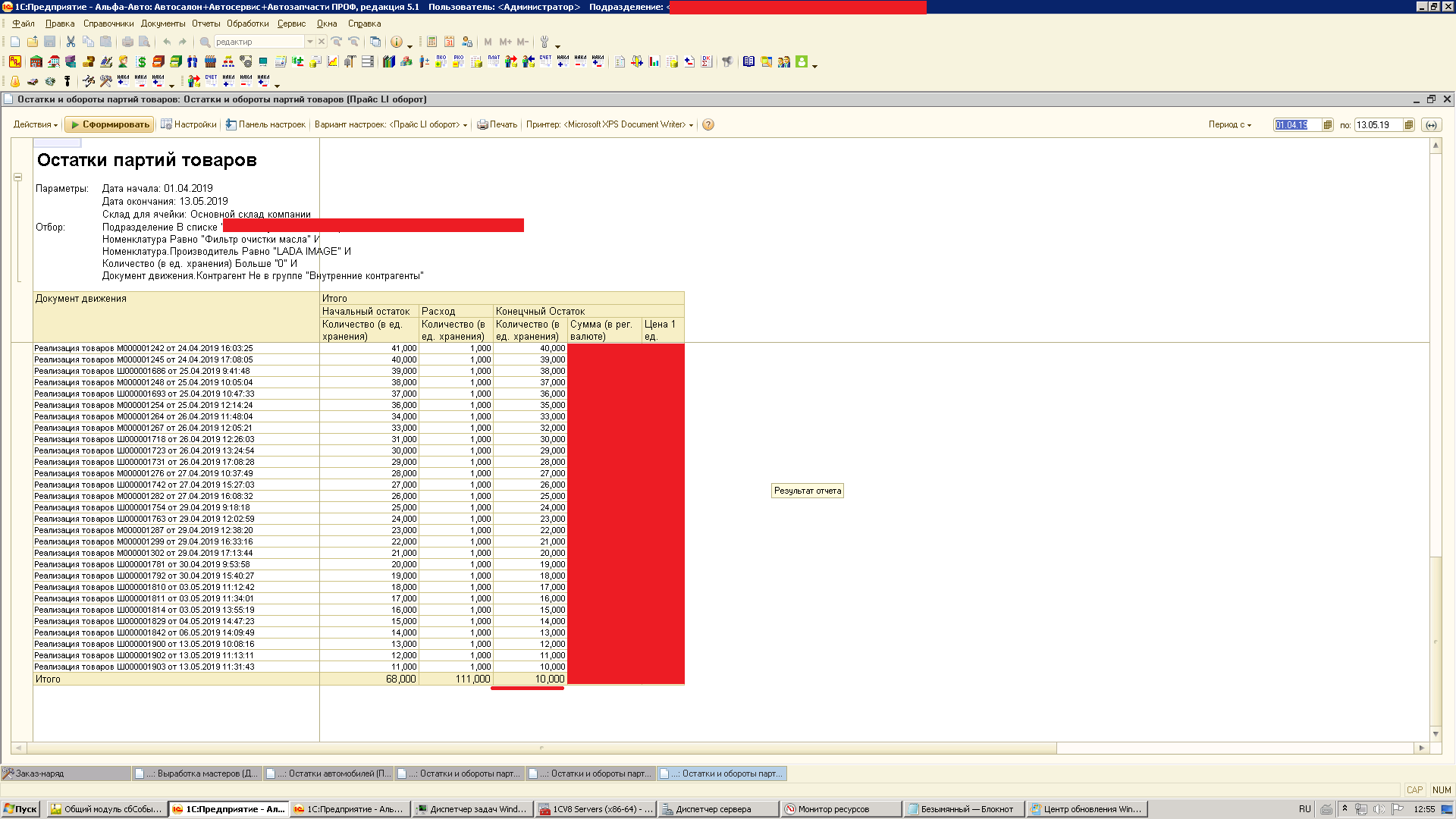Click the Панель настроек button
The height and width of the screenshot is (819, 1456).
pyautogui.click(x=265, y=124)
